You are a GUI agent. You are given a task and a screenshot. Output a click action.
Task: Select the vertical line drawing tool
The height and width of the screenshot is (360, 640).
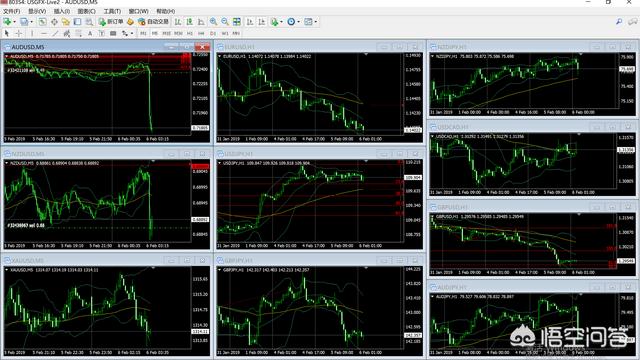(32, 33)
